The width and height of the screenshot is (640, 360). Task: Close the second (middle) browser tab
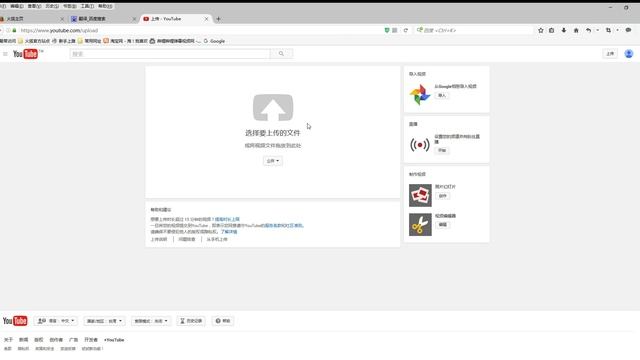coord(134,19)
